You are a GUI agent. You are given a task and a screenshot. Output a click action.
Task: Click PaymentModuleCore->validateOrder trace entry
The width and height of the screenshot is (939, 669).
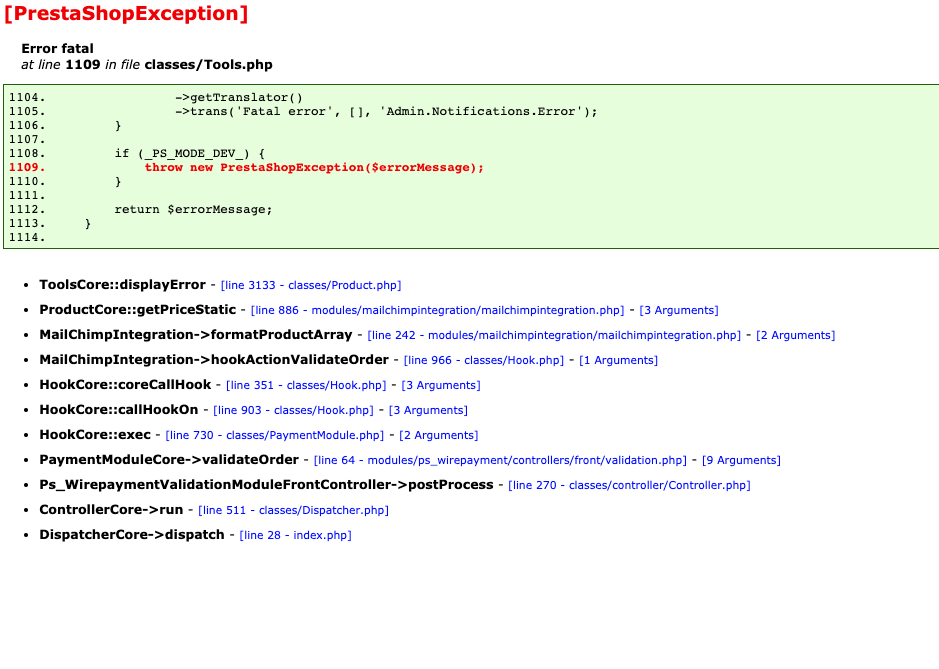169,459
